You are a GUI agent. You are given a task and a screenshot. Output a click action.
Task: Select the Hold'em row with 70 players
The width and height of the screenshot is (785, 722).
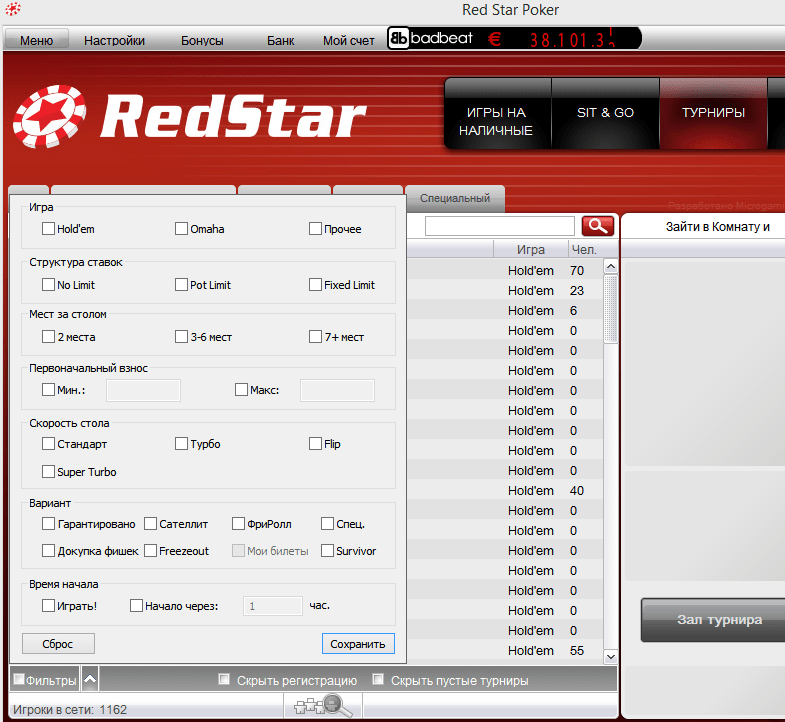[505, 270]
